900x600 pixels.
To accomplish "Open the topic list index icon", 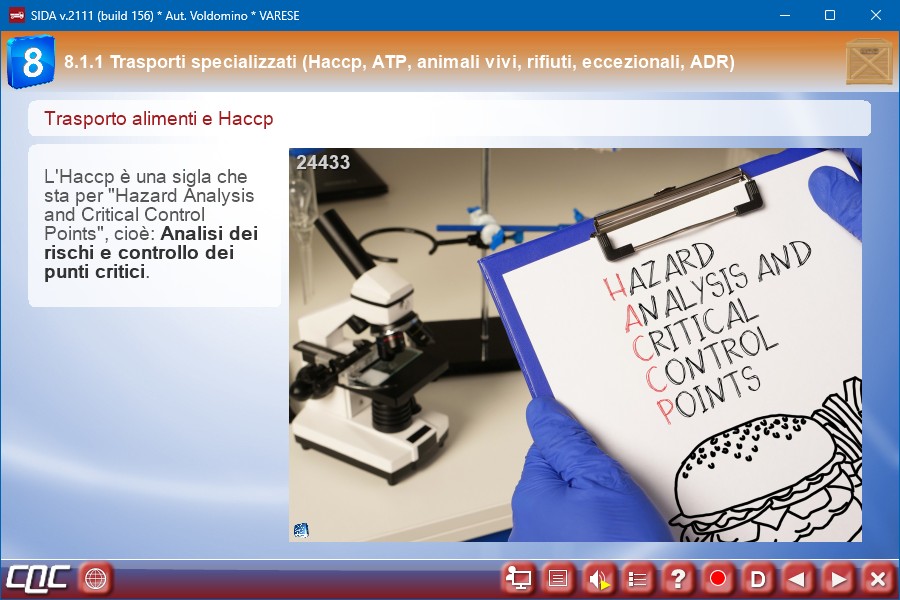I will coord(638,578).
